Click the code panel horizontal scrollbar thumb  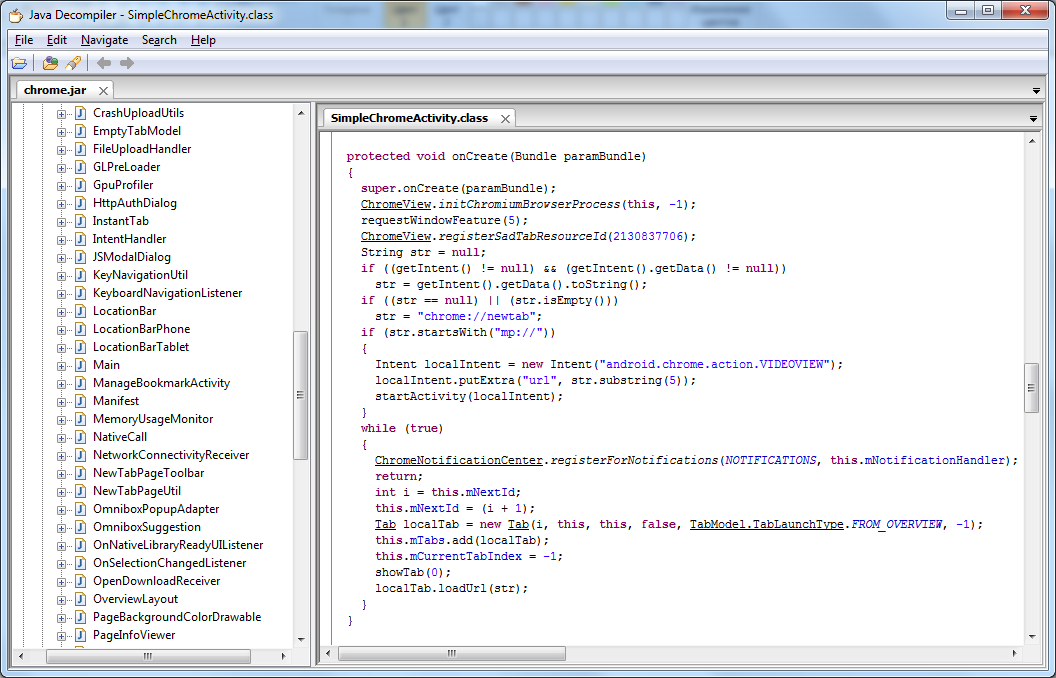pos(451,653)
